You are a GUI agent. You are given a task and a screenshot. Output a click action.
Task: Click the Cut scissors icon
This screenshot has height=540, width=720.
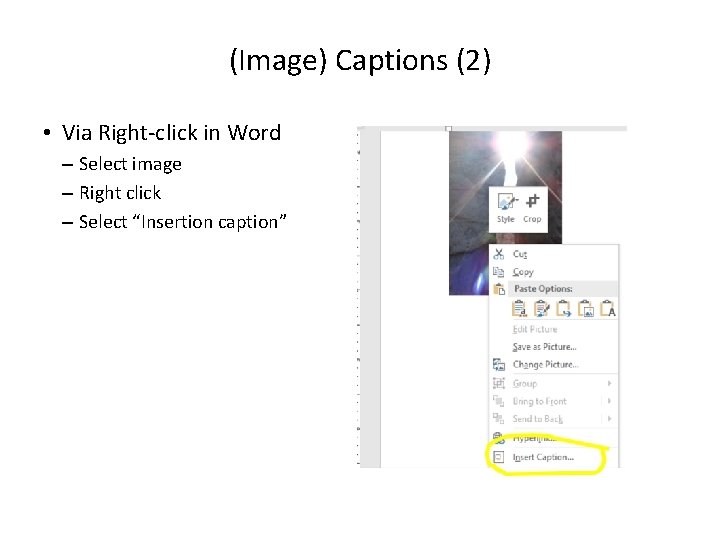click(x=499, y=254)
